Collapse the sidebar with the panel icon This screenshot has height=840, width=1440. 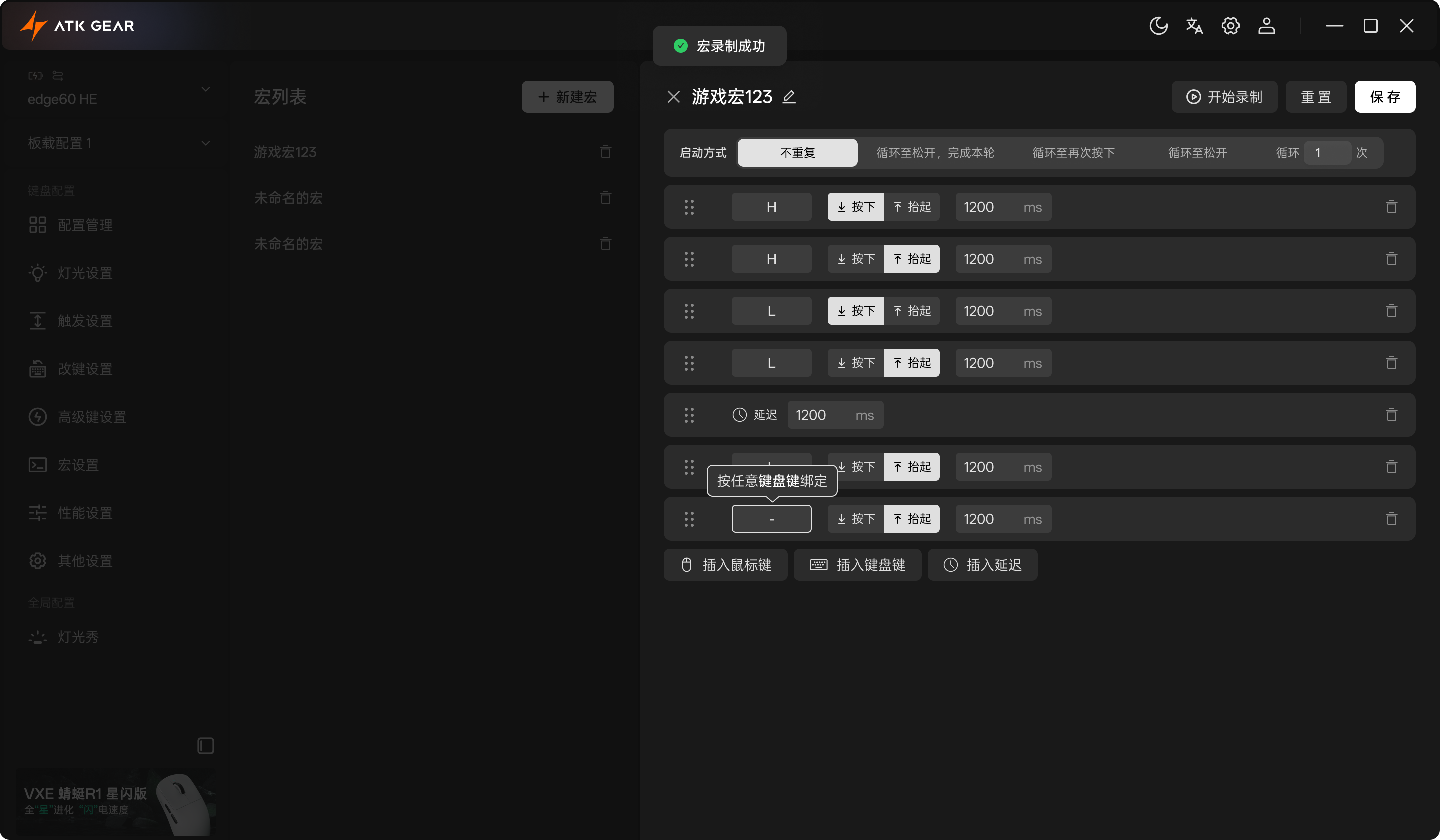205,745
